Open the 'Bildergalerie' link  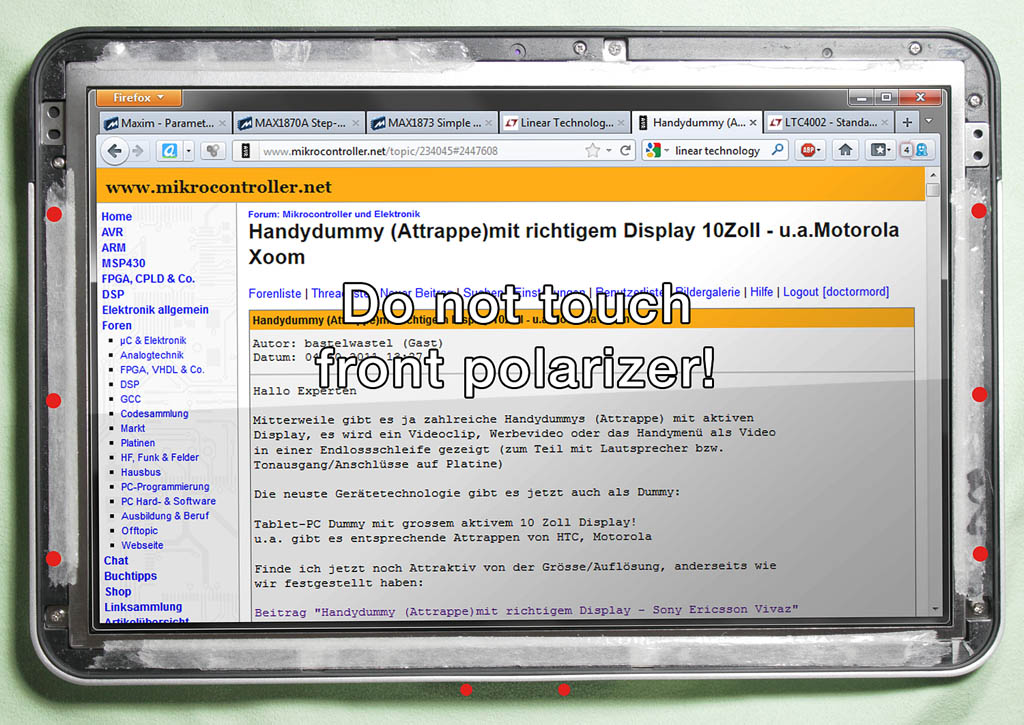pos(707,292)
